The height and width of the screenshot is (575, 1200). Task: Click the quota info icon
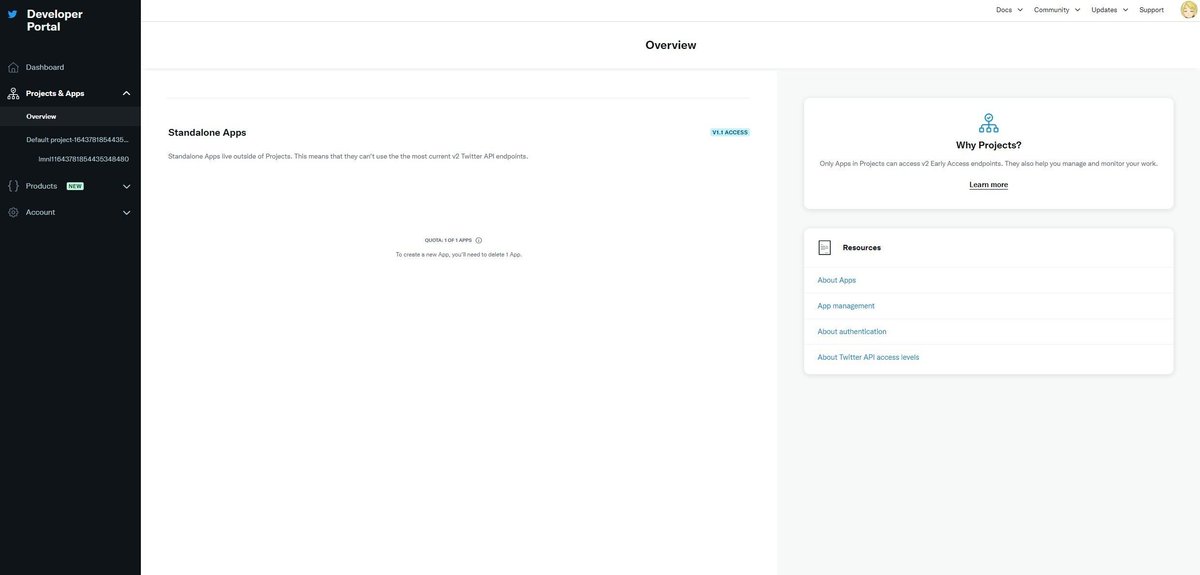(479, 240)
